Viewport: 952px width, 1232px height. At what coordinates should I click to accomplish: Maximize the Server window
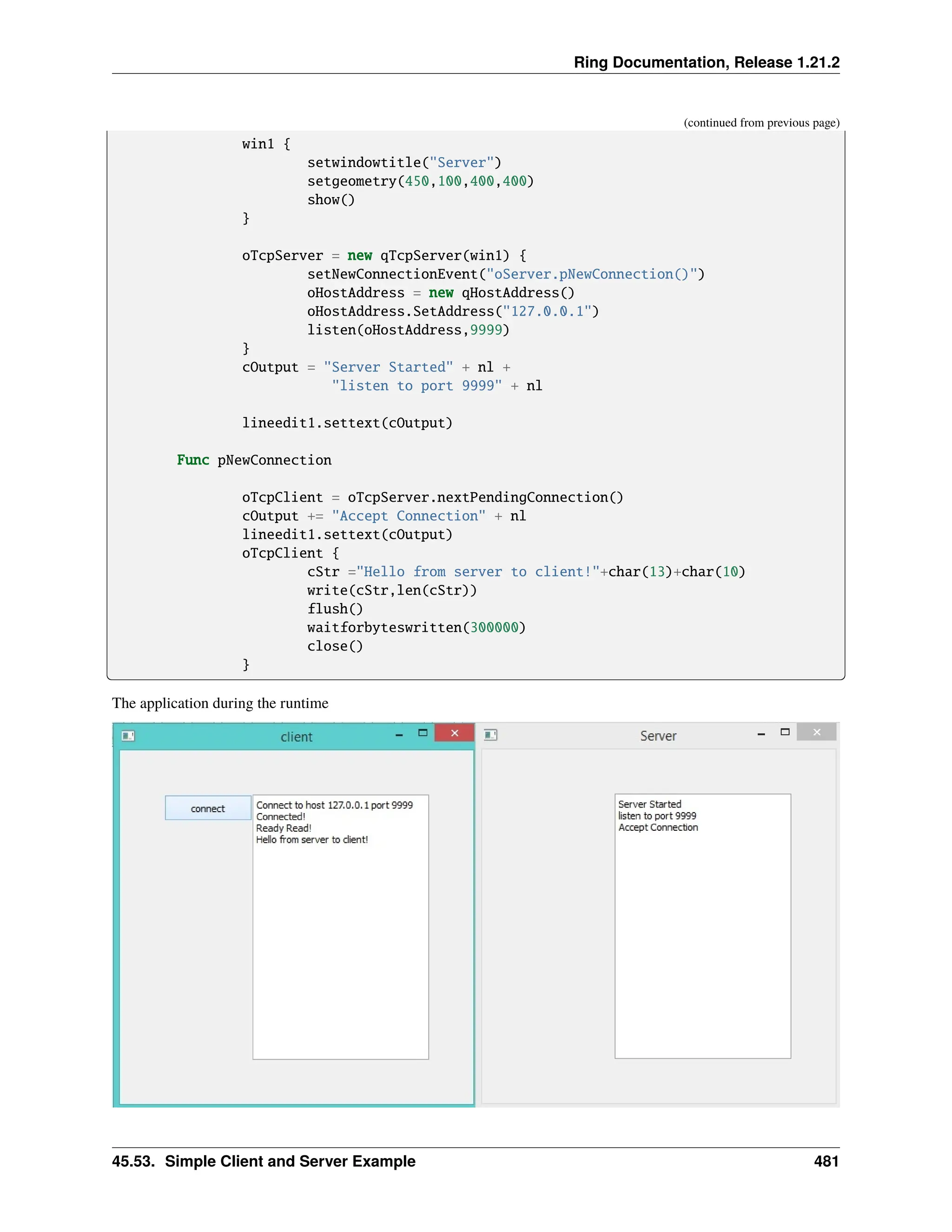click(785, 732)
